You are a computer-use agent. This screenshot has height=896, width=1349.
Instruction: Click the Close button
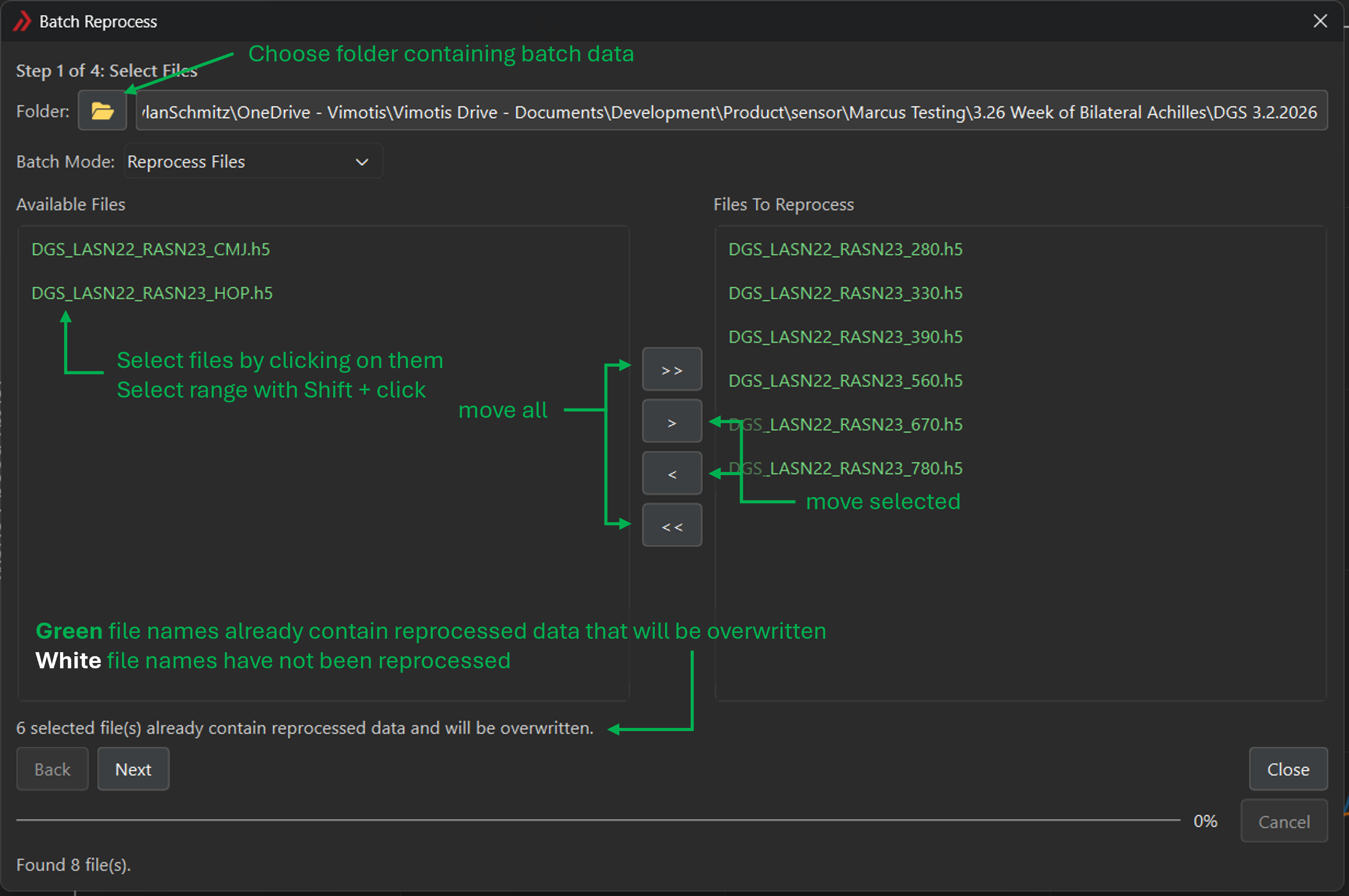(x=1288, y=769)
